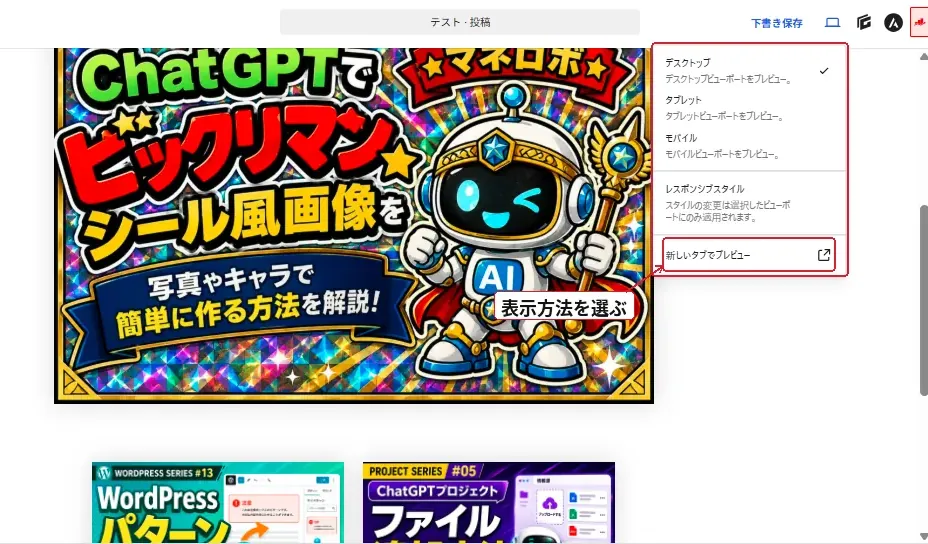Viewport: 928px width, 544px height.
Task: Select タブレット preview option
Action: [x=749, y=108]
